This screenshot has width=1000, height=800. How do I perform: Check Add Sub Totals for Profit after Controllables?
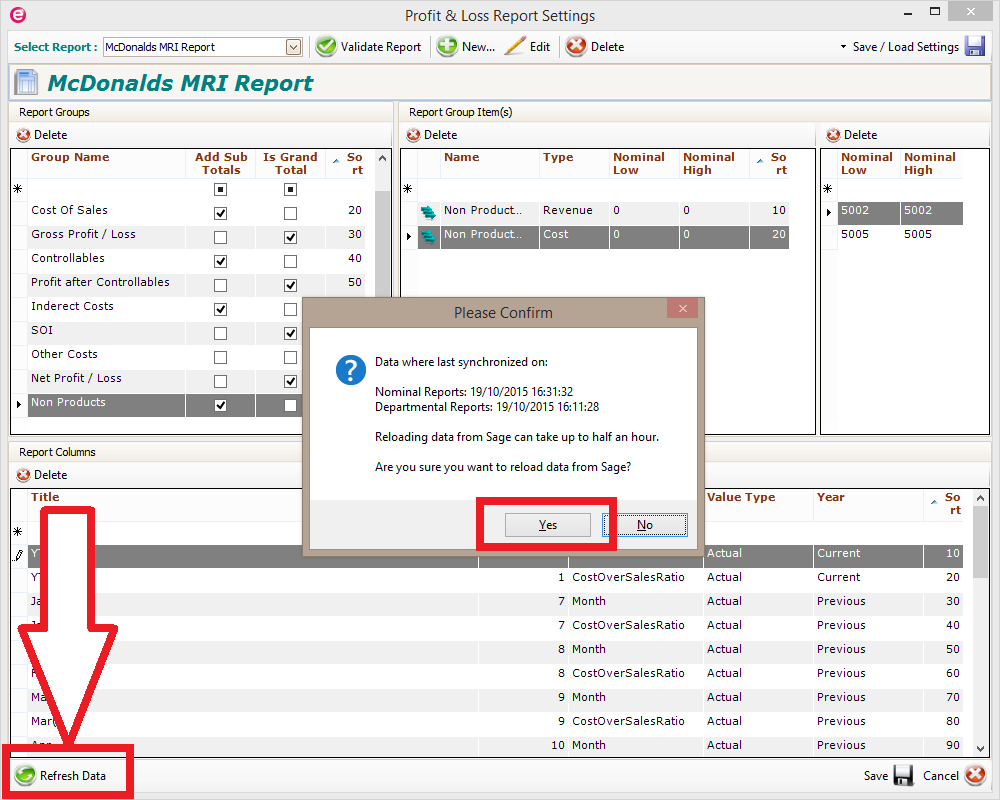(x=220, y=285)
